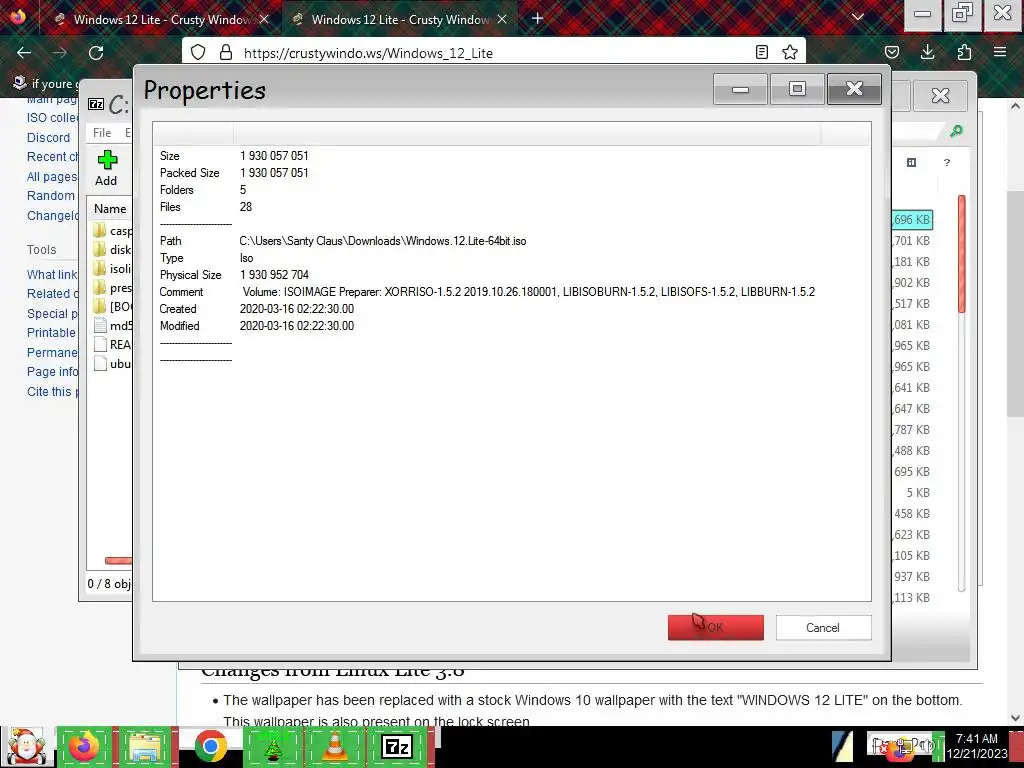Click 7-Zip list horizontal red scrollbar

(x=118, y=560)
